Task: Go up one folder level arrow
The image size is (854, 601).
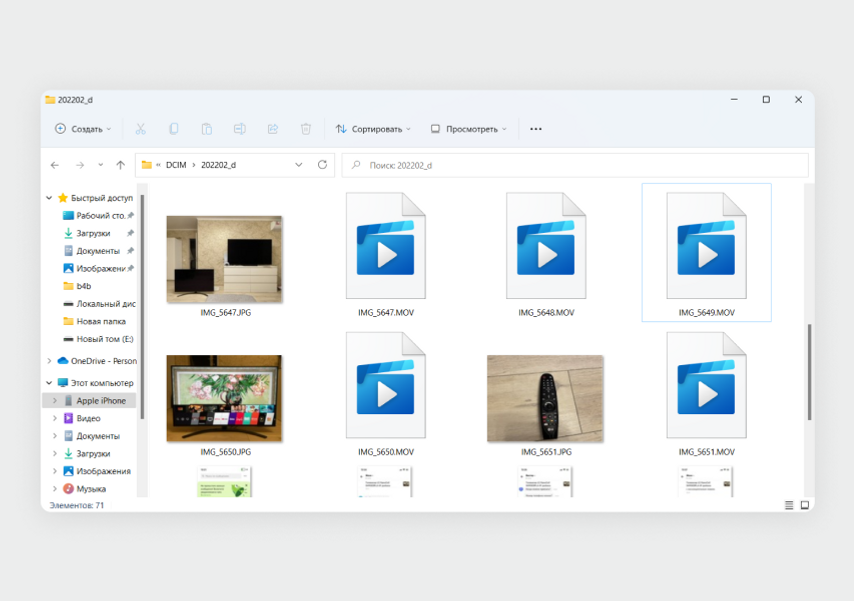Action: [120, 165]
